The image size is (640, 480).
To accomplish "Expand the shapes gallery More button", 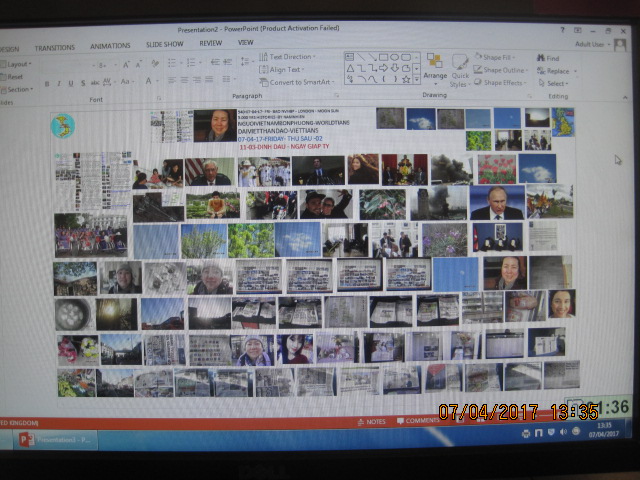I will [x=417, y=80].
